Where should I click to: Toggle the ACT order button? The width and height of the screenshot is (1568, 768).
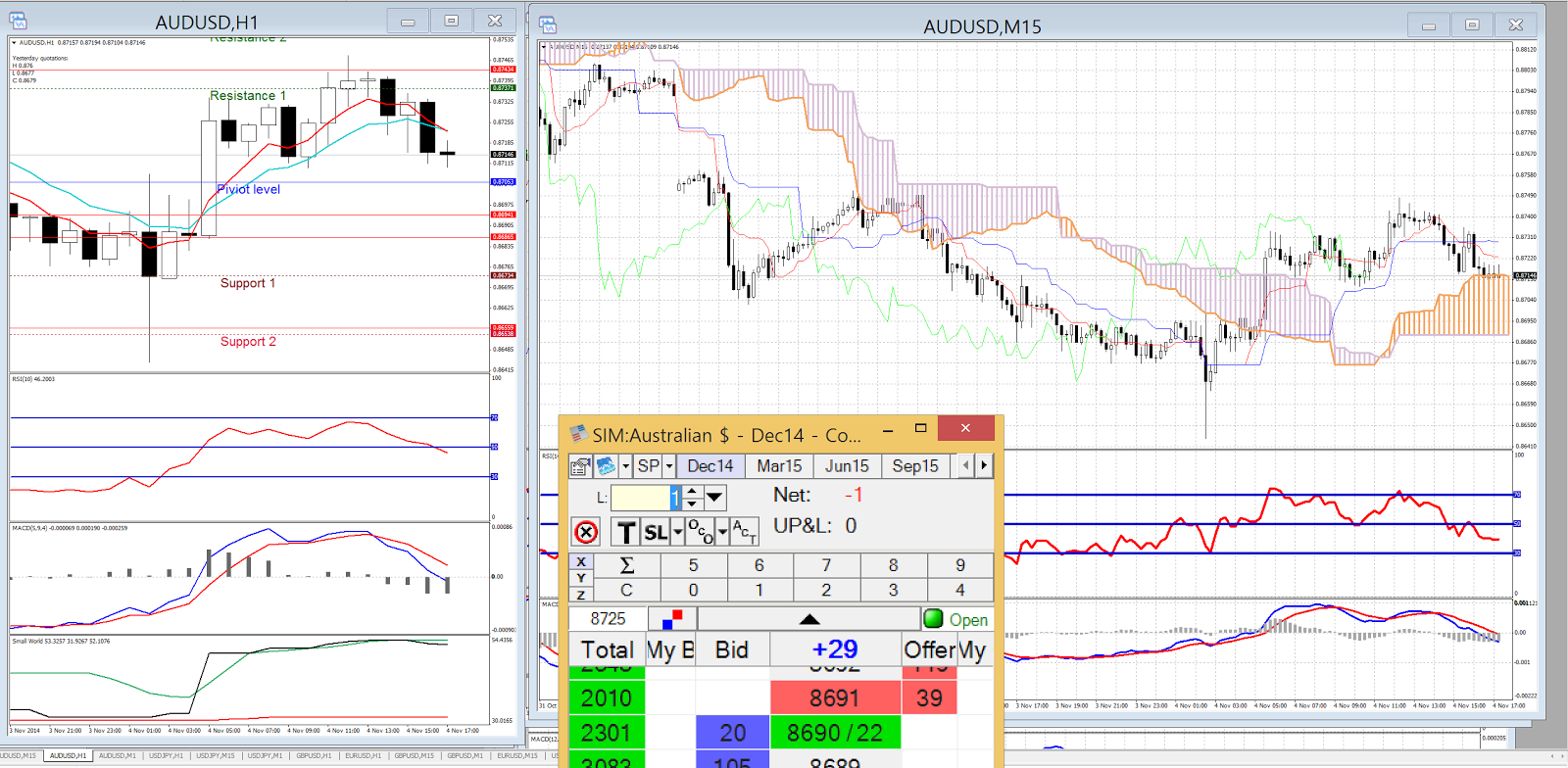coord(744,532)
